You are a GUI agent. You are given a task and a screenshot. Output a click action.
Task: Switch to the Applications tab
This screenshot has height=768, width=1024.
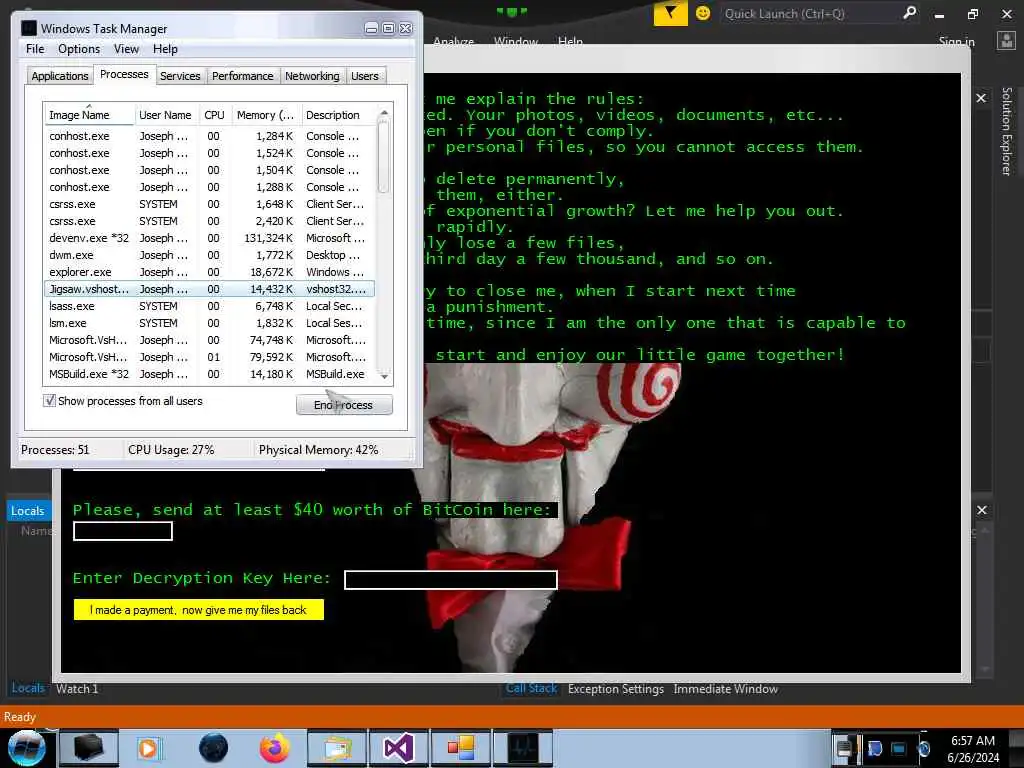[59, 76]
